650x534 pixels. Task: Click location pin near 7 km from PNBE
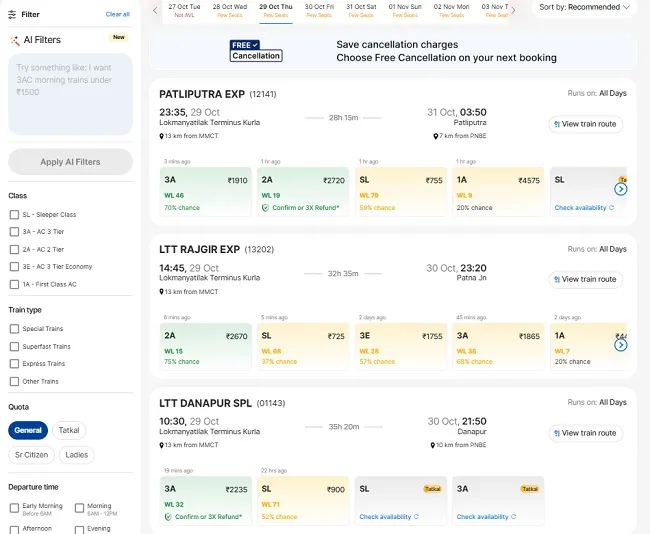point(436,136)
